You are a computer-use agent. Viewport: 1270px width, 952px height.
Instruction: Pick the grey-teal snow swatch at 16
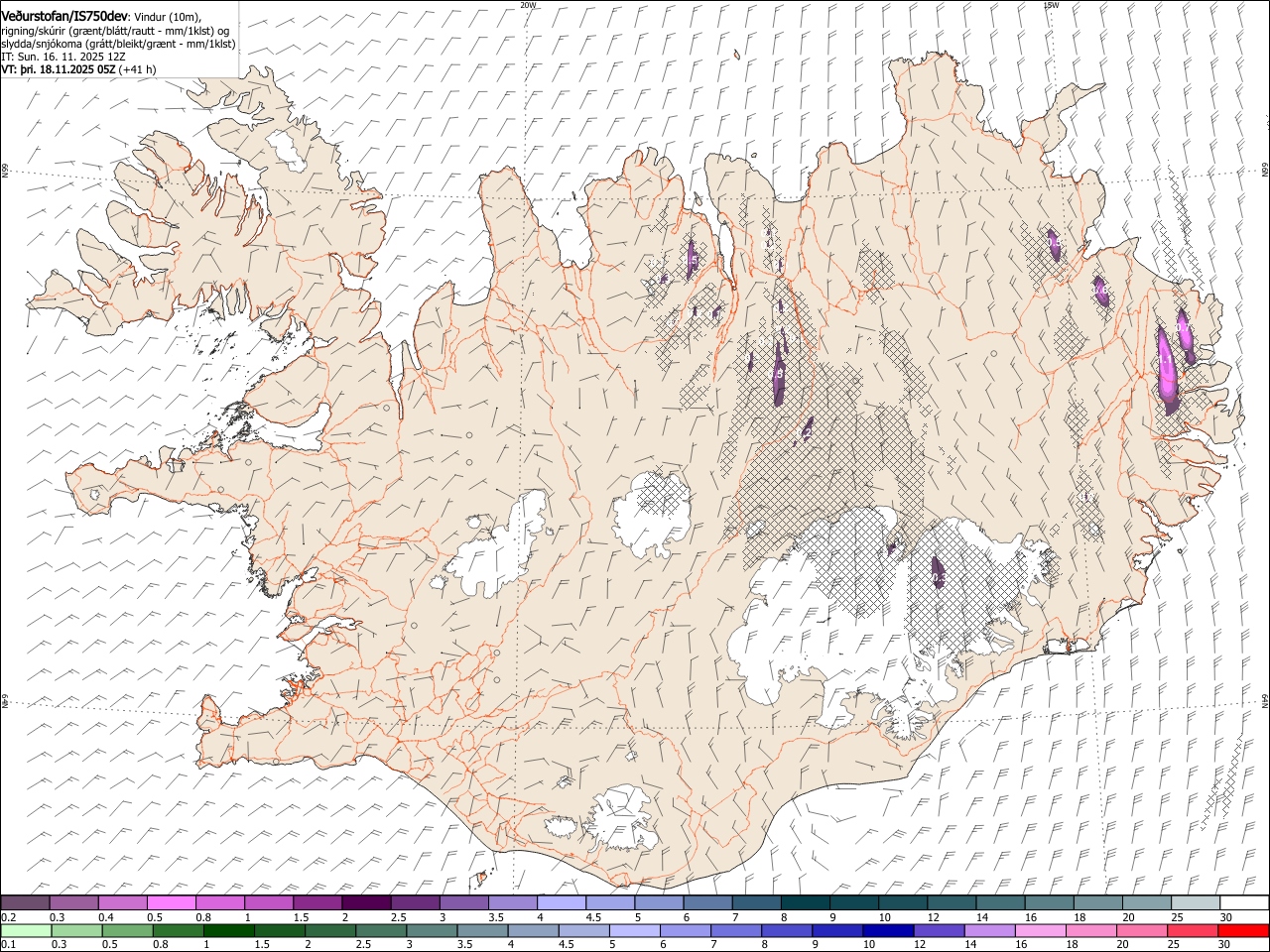tap(1049, 903)
